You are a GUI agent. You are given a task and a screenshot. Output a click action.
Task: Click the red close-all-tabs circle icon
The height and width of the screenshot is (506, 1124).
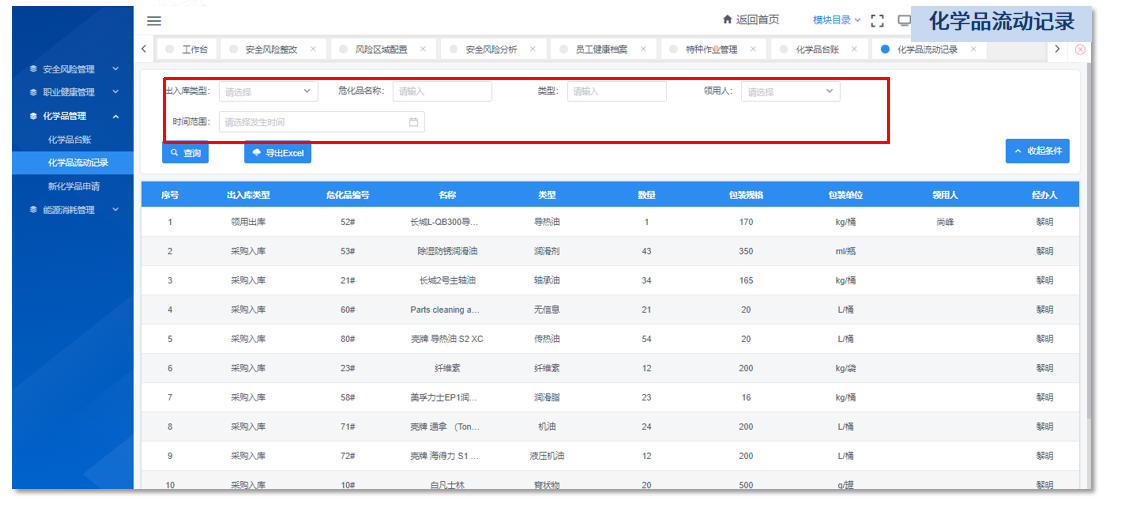click(1080, 49)
